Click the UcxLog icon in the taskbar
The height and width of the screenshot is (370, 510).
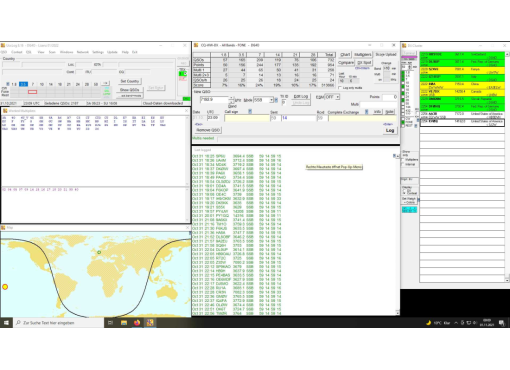coord(150,323)
